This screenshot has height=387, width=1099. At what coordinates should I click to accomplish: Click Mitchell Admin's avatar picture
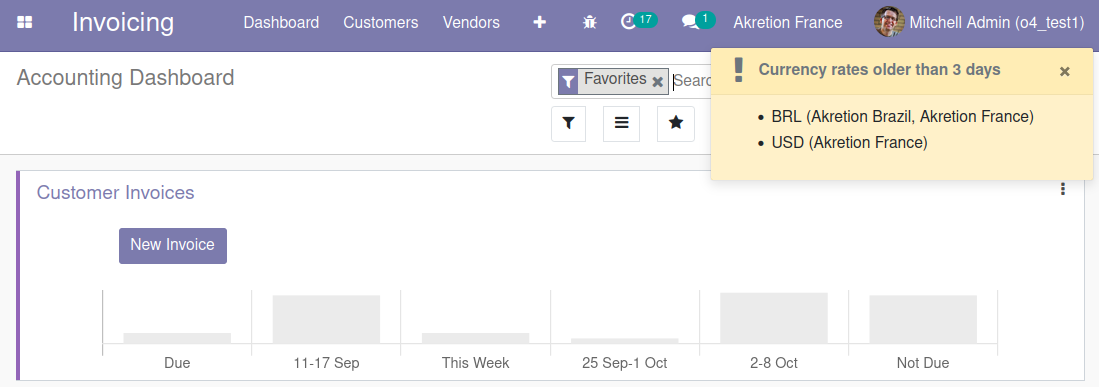coord(889,22)
